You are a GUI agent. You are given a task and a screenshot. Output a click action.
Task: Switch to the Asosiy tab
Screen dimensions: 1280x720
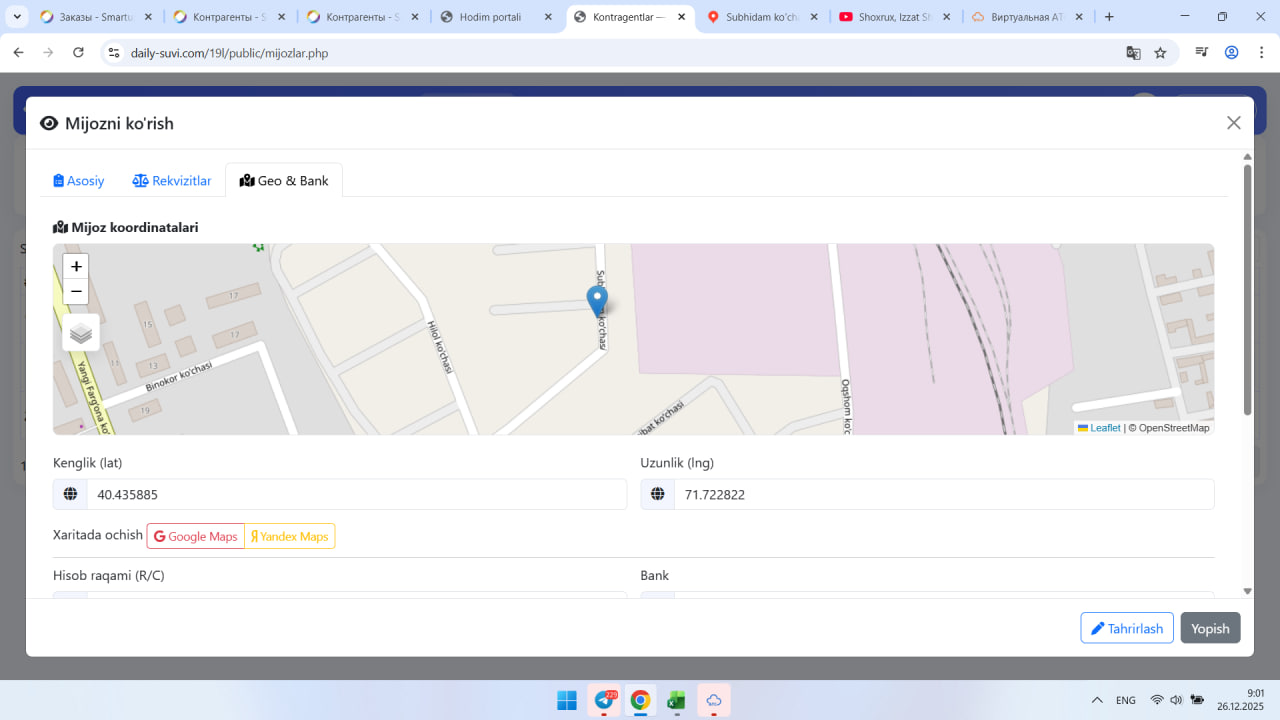(79, 181)
